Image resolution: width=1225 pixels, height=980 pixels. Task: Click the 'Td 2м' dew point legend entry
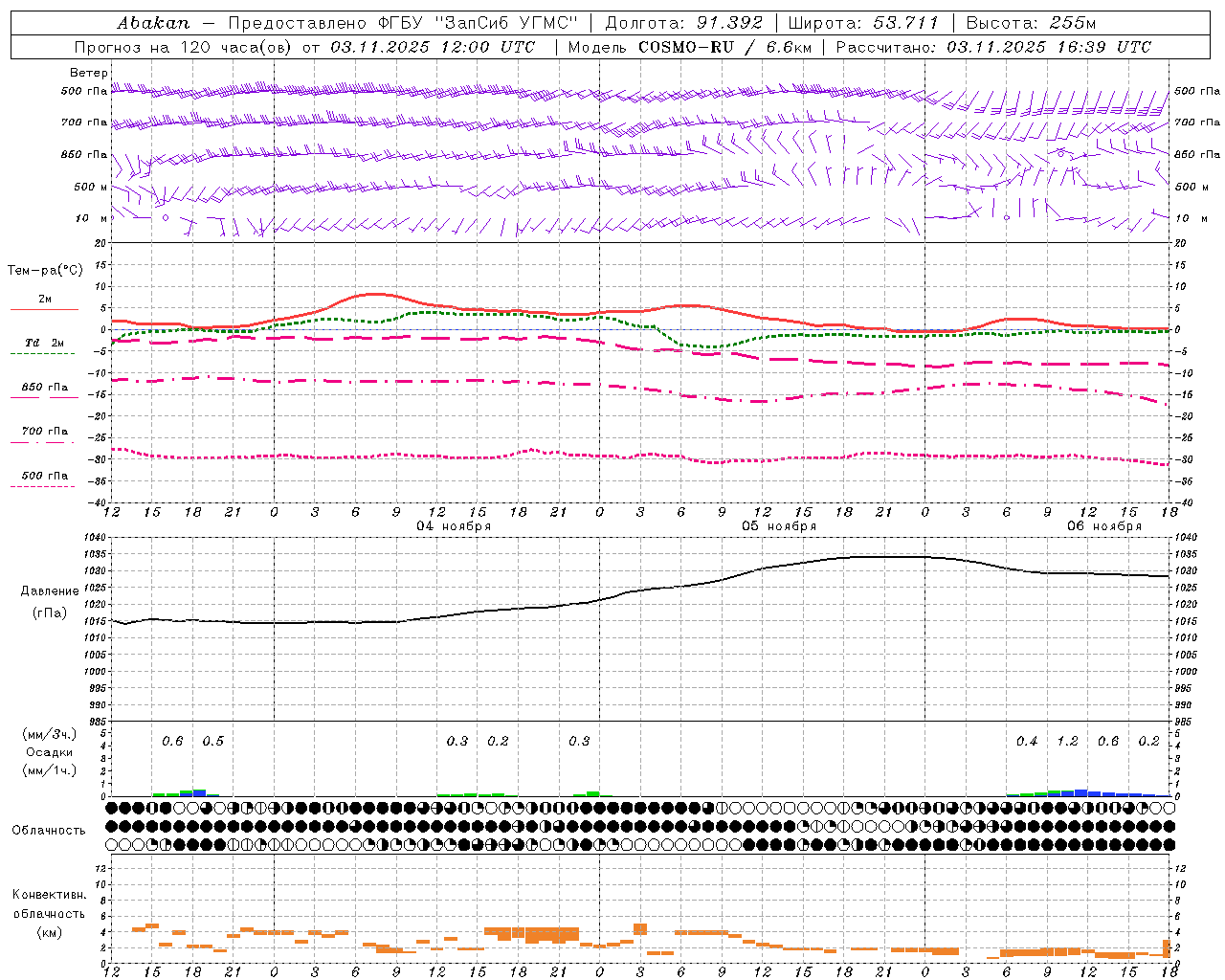pyautogui.click(x=44, y=343)
